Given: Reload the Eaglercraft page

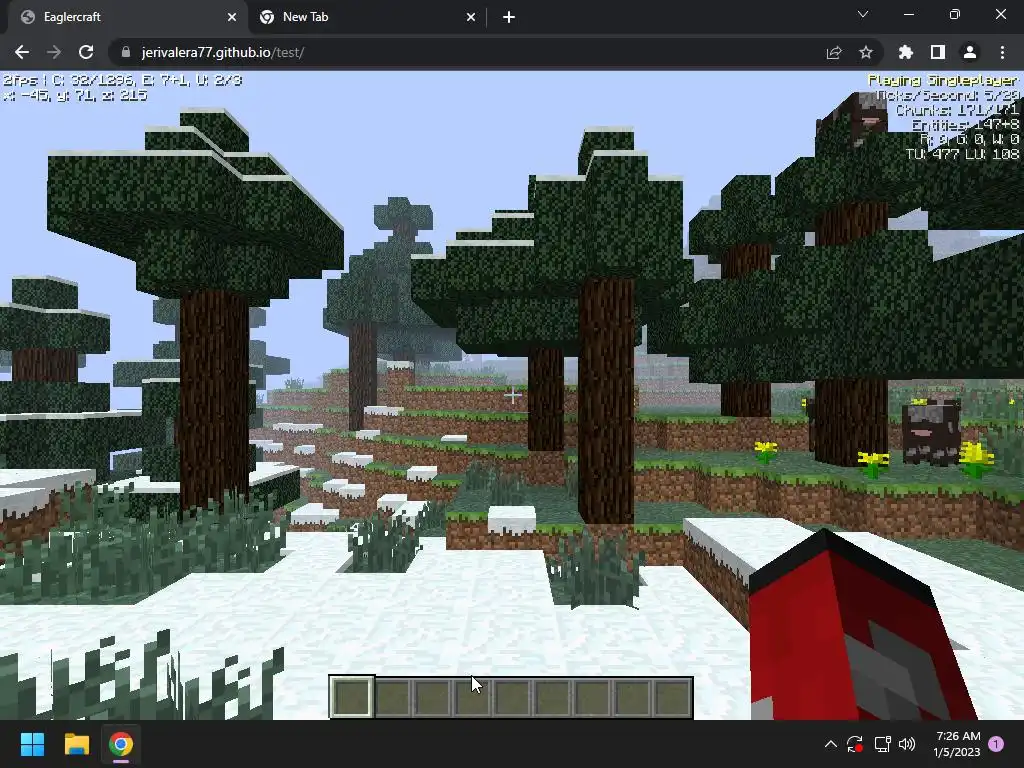Looking at the screenshot, I should (86, 52).
